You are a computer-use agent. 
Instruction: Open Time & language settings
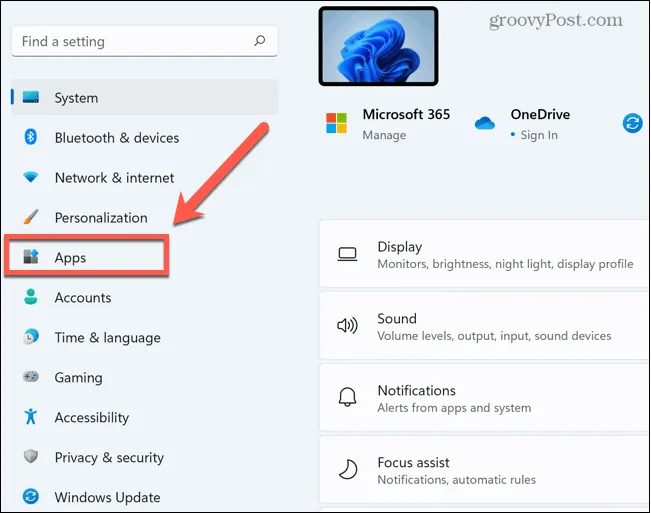[x=108, y=337]
